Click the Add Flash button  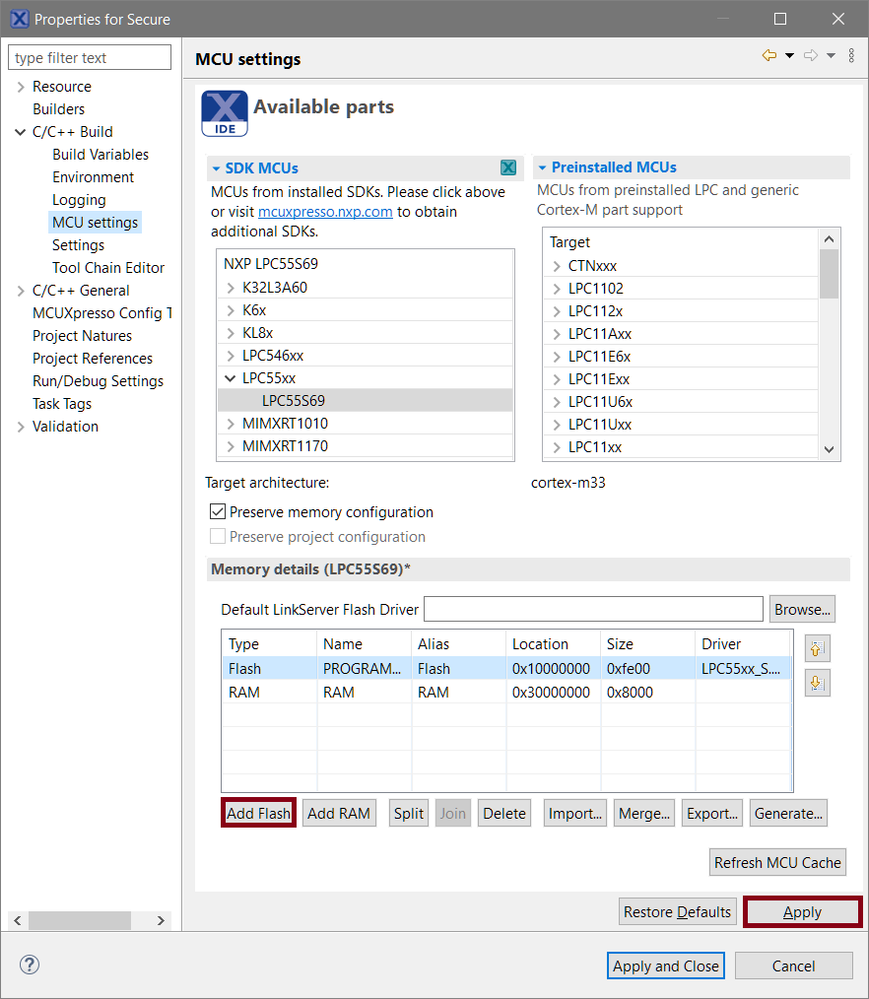tap(259, 813)
